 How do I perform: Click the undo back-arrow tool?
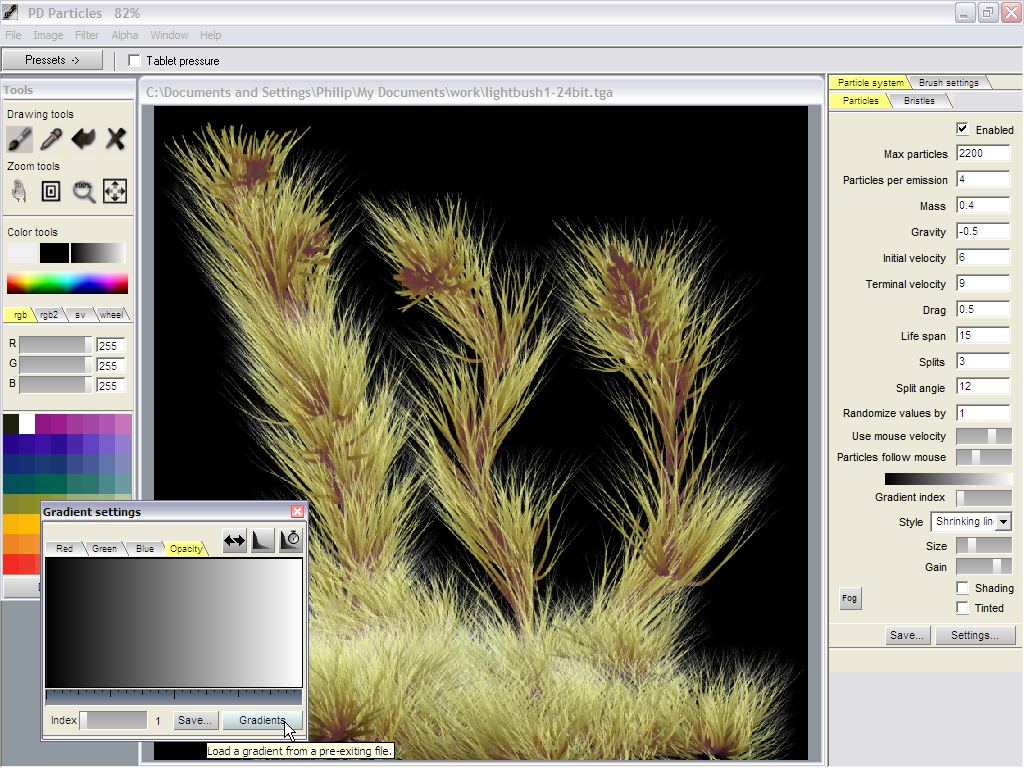83,139
